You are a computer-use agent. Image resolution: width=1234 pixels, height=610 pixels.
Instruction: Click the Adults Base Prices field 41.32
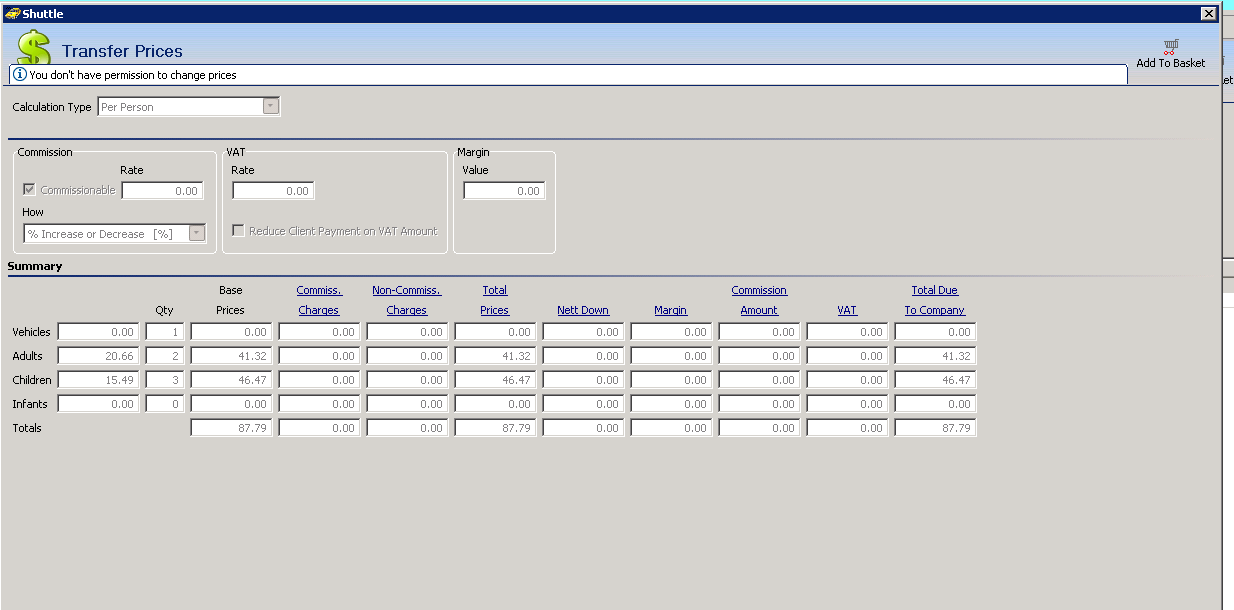[x=231, y=356]
